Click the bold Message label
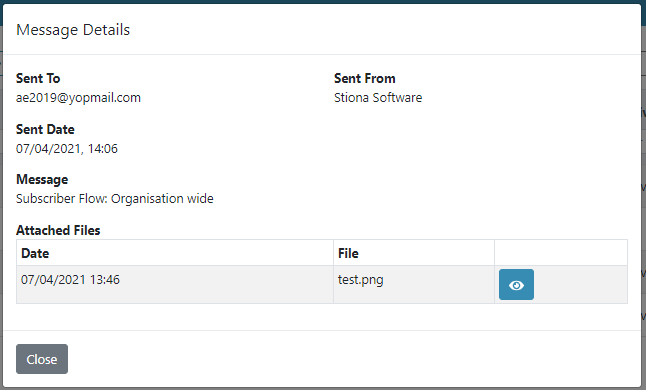 (42, 180)
